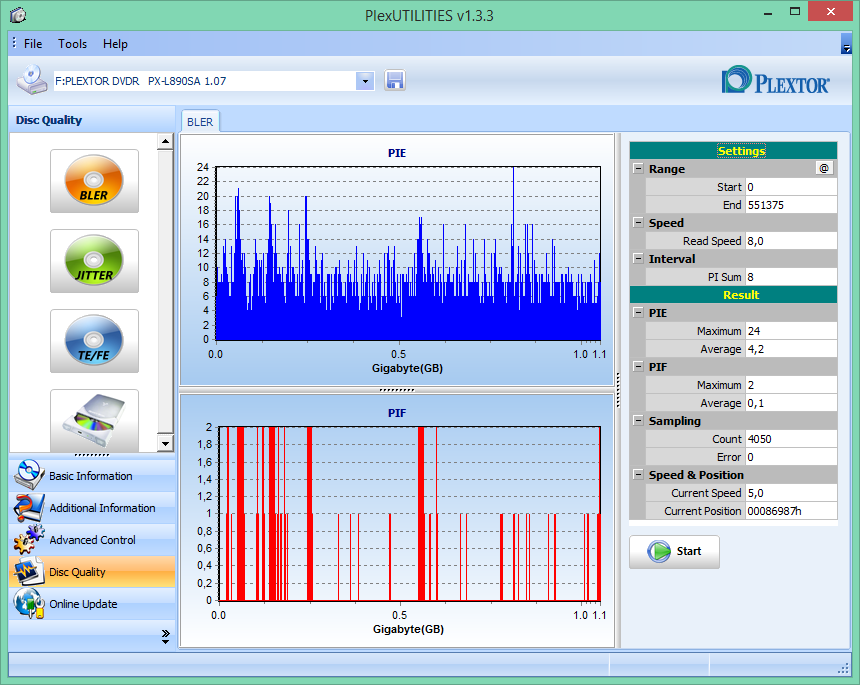Click the splitter grip between PIE and PIF charts

(397, 390)
